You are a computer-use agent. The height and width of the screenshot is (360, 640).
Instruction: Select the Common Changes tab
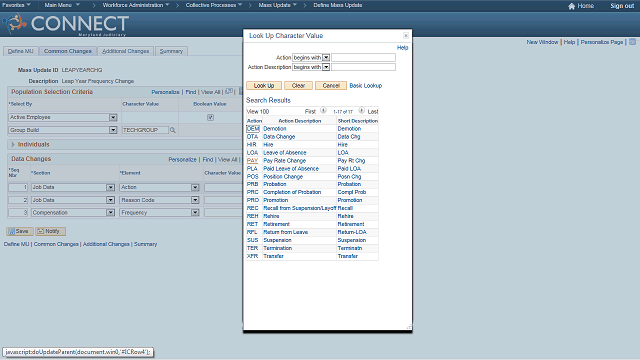click(x=68, y=51)
